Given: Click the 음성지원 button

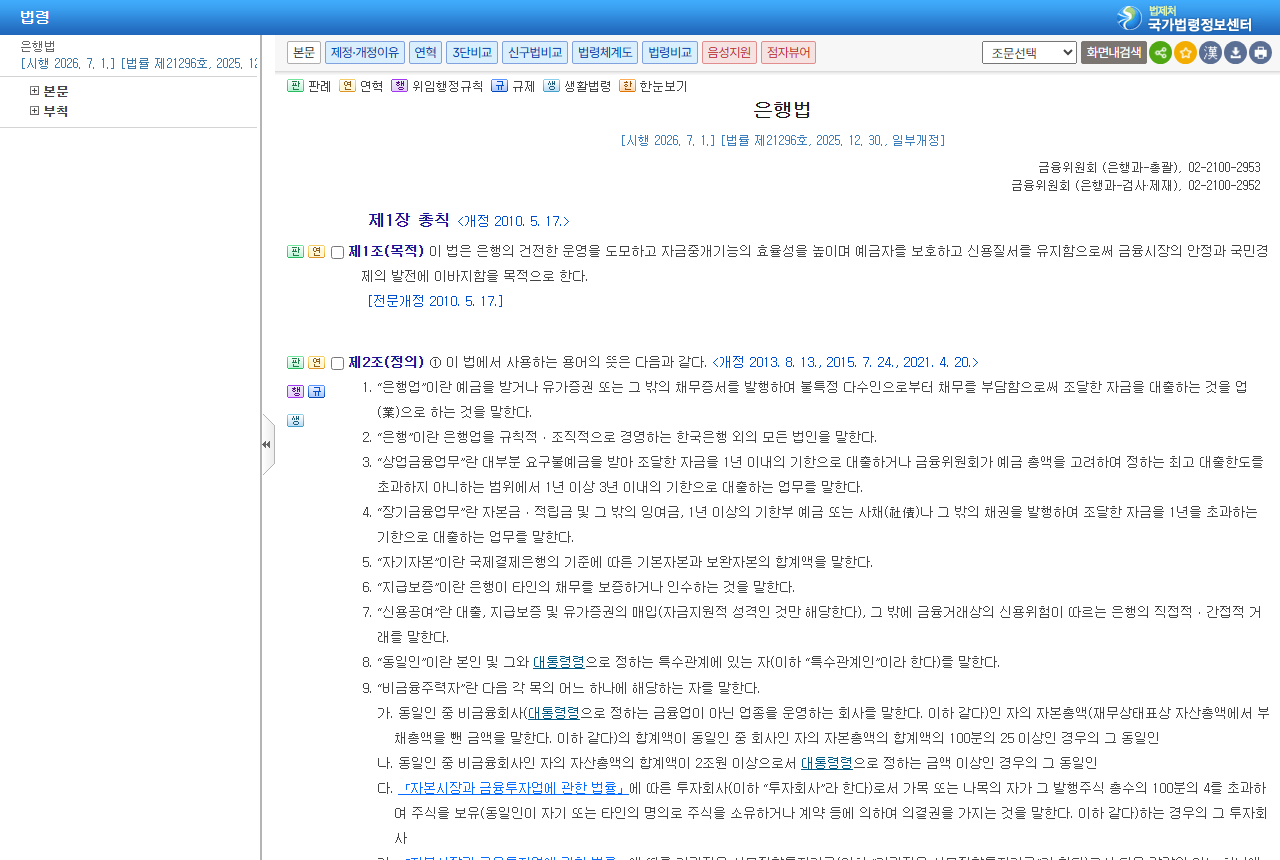Looking at the screenshot, I should click(x=729, y=52).
